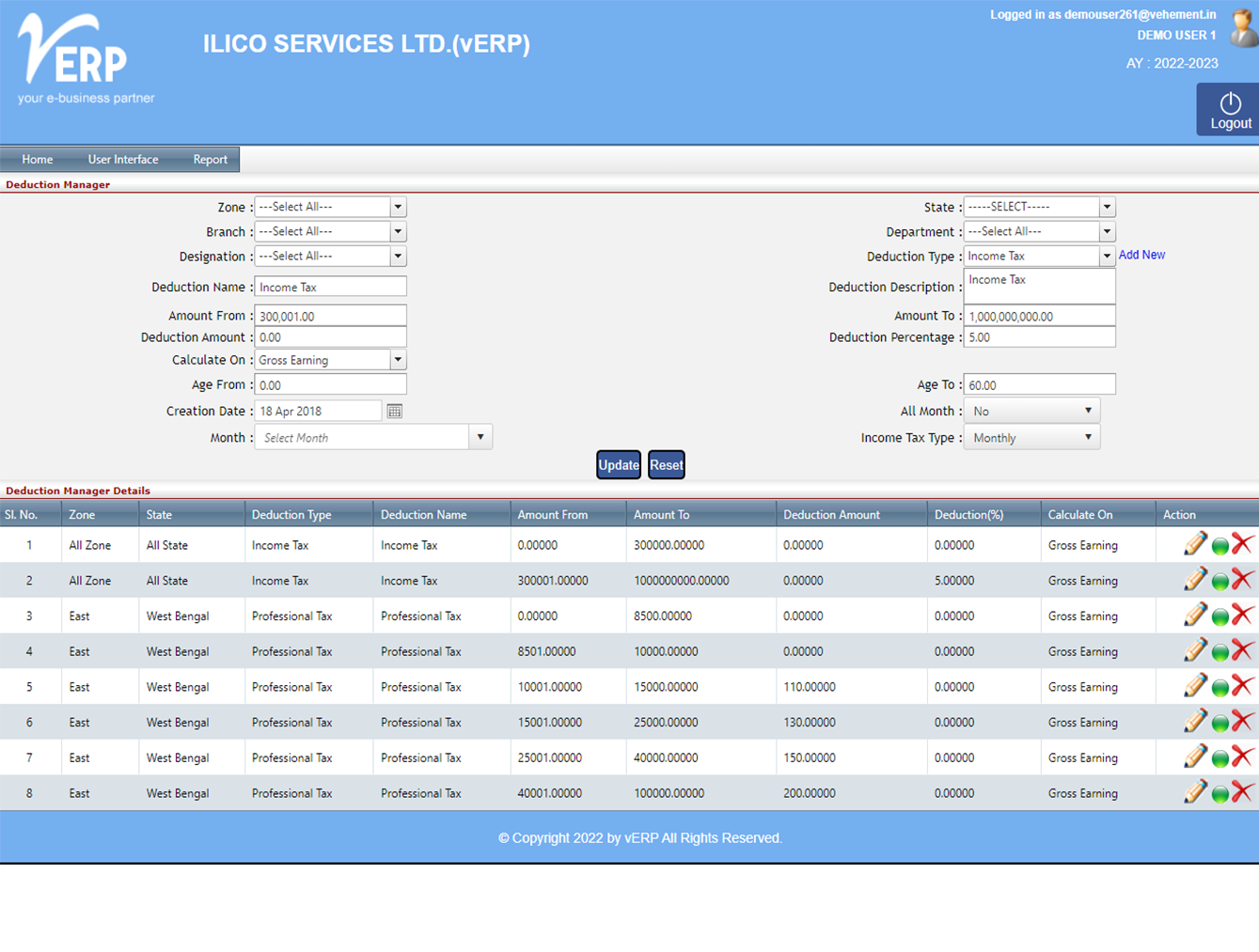Click Add New deduction type link
This screenshot has width=1259, height=952.
pyautogui.click(x=1141, y=255)
